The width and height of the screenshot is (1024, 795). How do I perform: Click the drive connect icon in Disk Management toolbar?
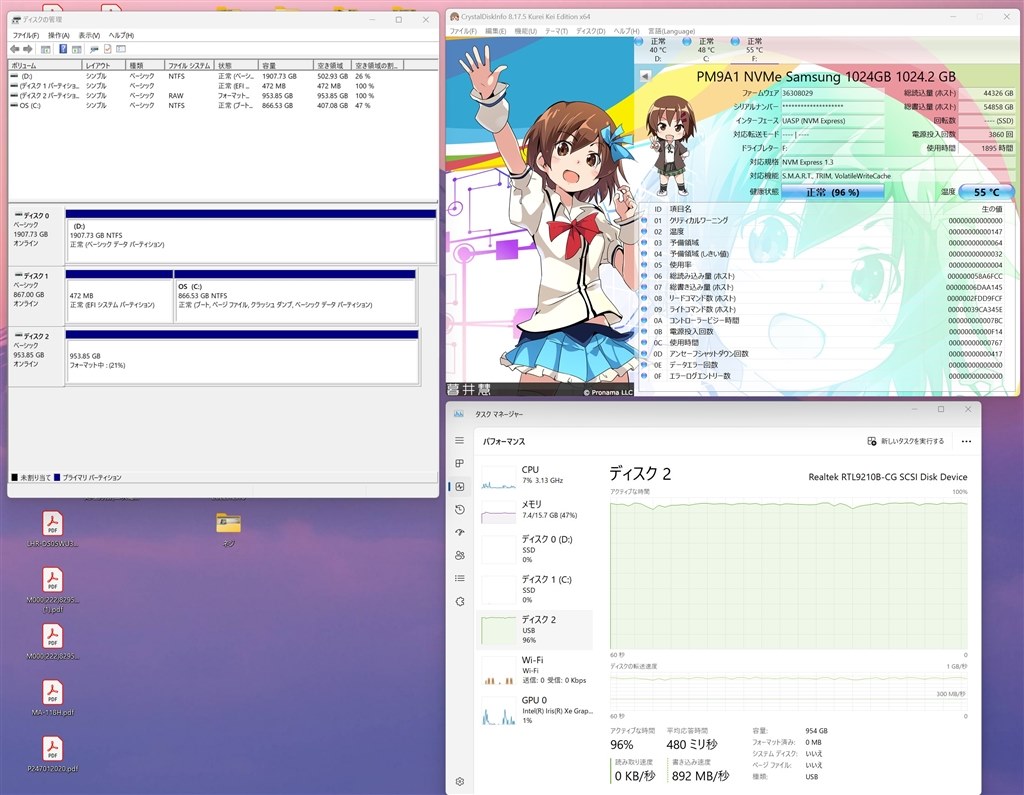94,49
